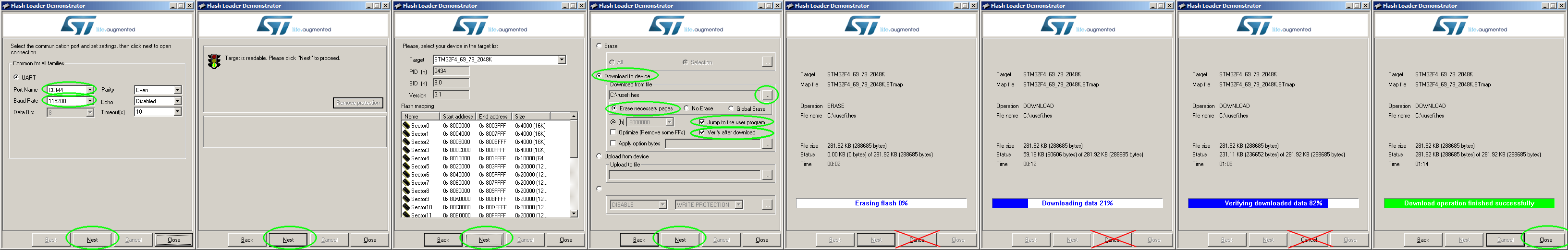Select the UART radio button
This screenshot has height=250, width=1568.
(16, 77)
